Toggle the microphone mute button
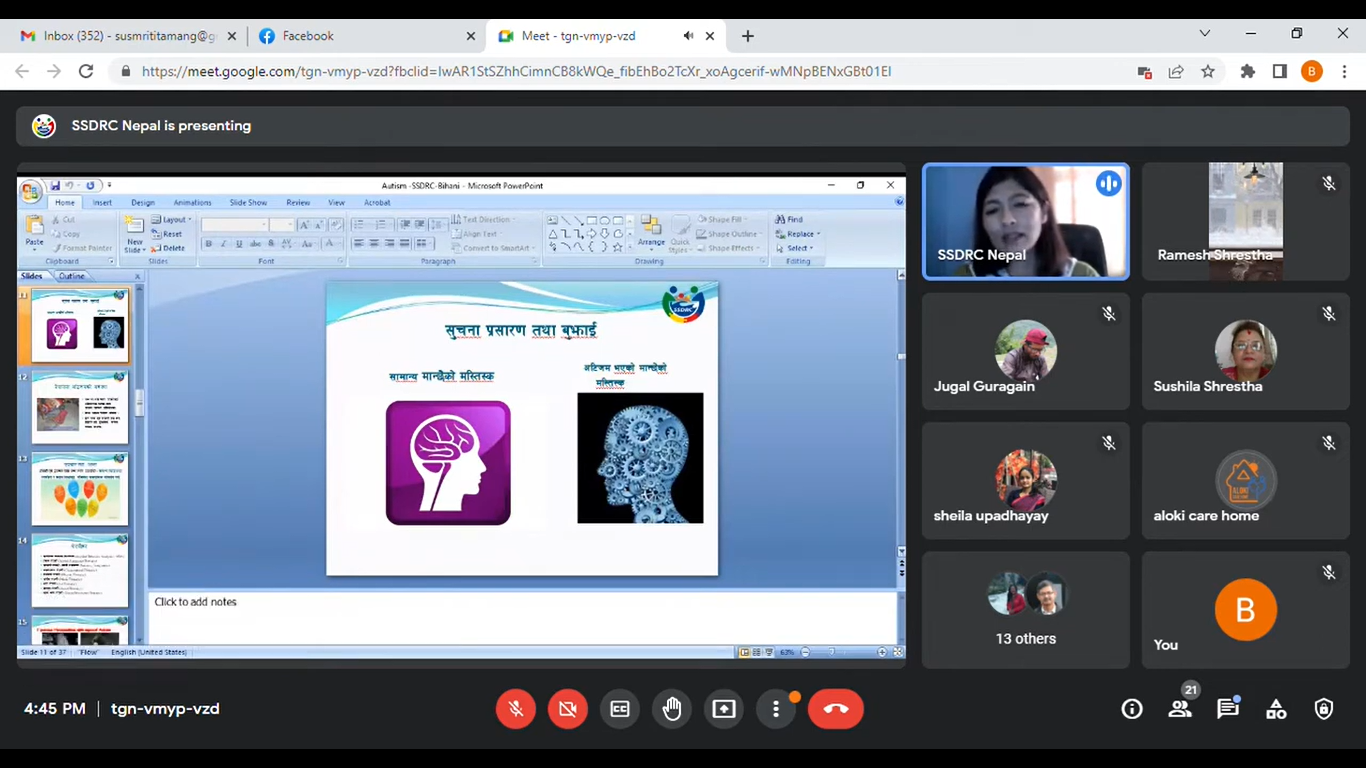Viewport: 1366px width, 768px height. 516,709
